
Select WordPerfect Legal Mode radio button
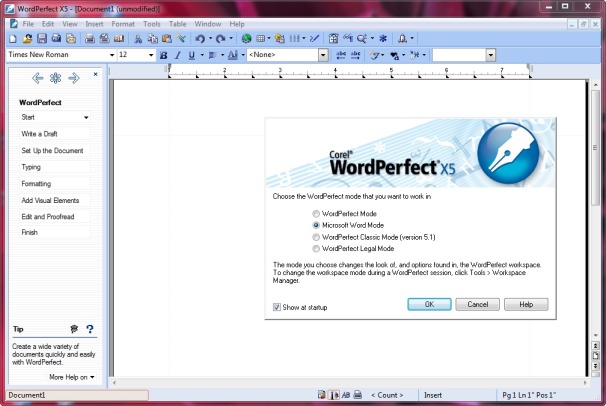click(x=316, y=249)
